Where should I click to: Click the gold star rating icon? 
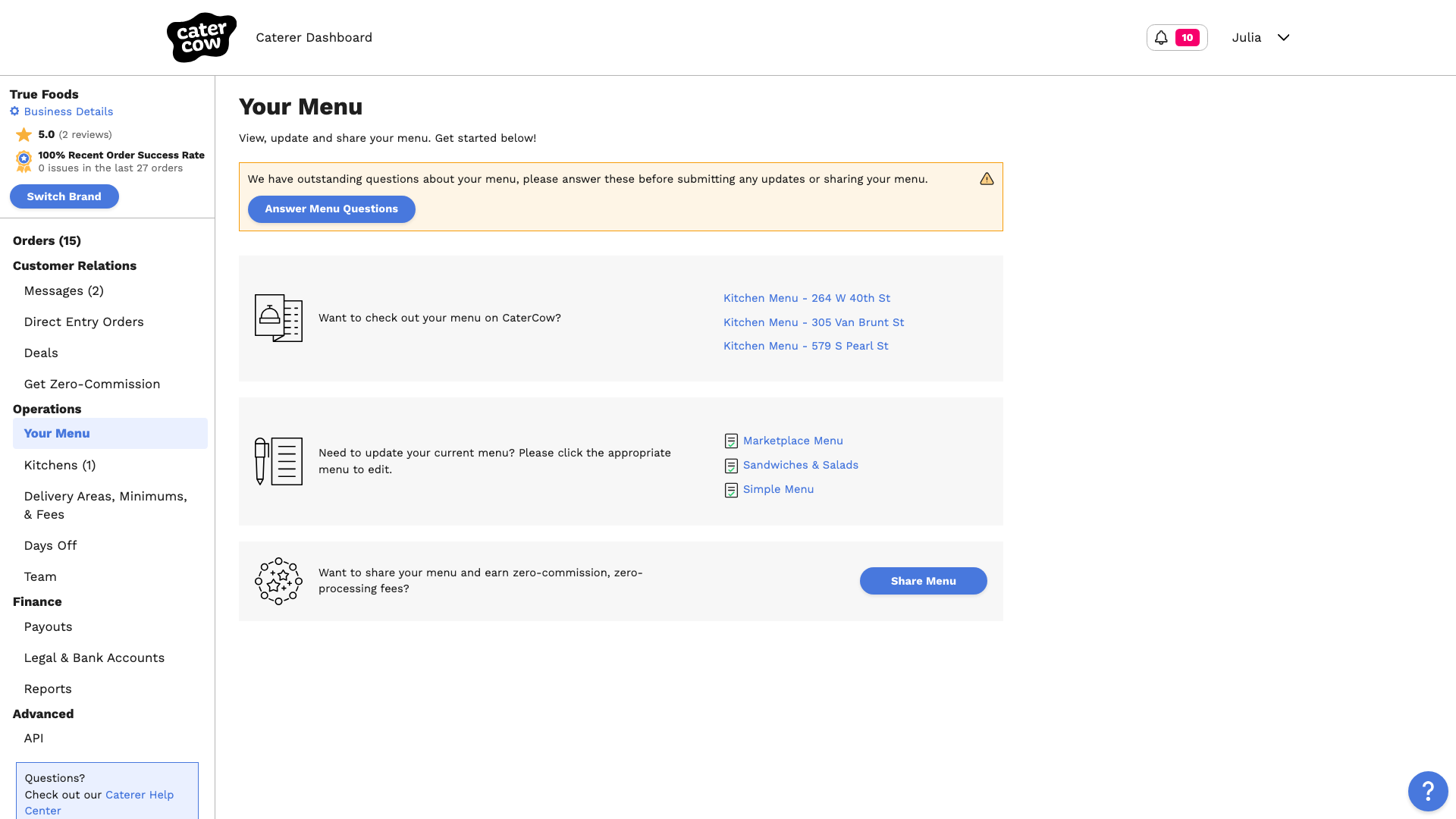point(24,134)
